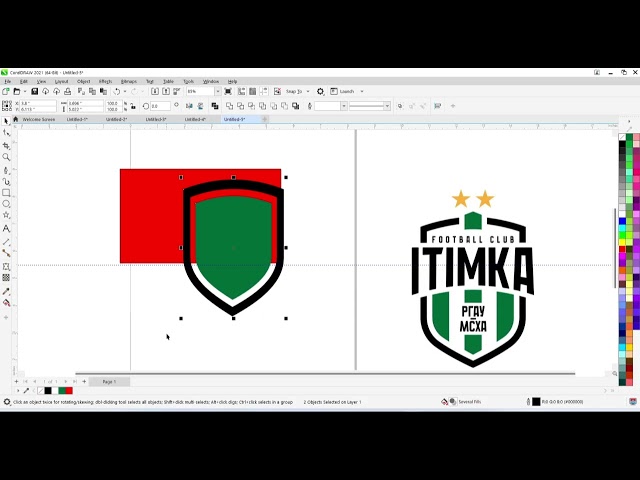640x480 pixels.
Task: Expand the Snap To dropdown
Action: click(308, 91)
